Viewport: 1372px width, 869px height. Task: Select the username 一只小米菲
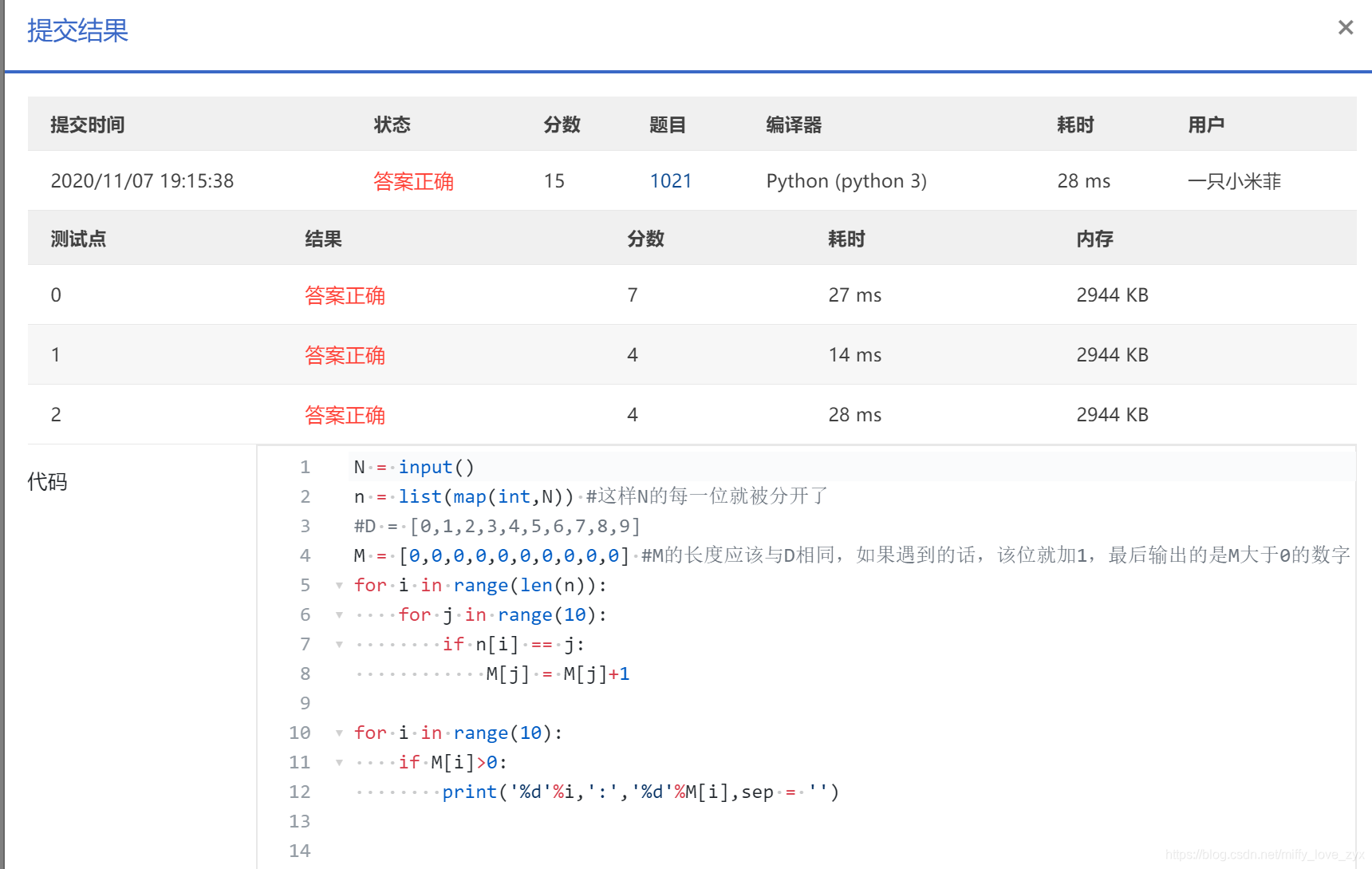1234,180
